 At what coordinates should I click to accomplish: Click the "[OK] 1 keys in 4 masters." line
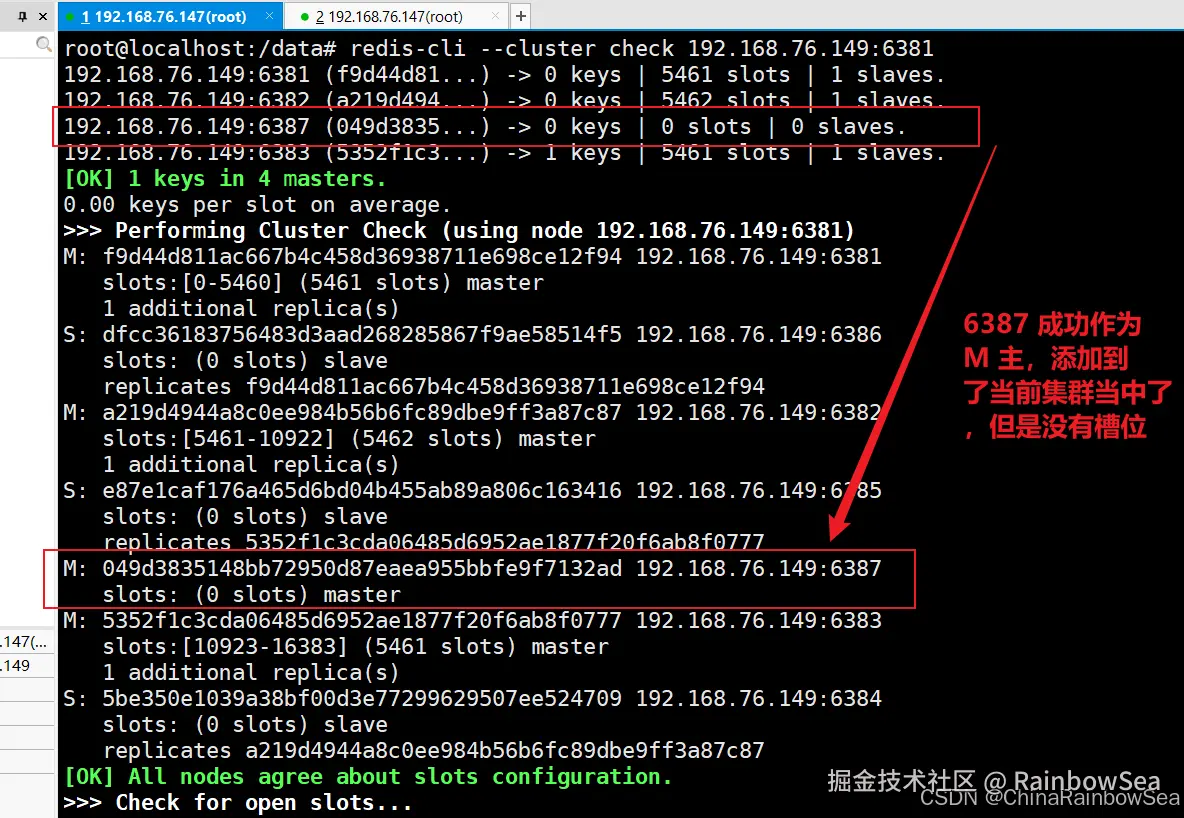click(x=225, y=178)
